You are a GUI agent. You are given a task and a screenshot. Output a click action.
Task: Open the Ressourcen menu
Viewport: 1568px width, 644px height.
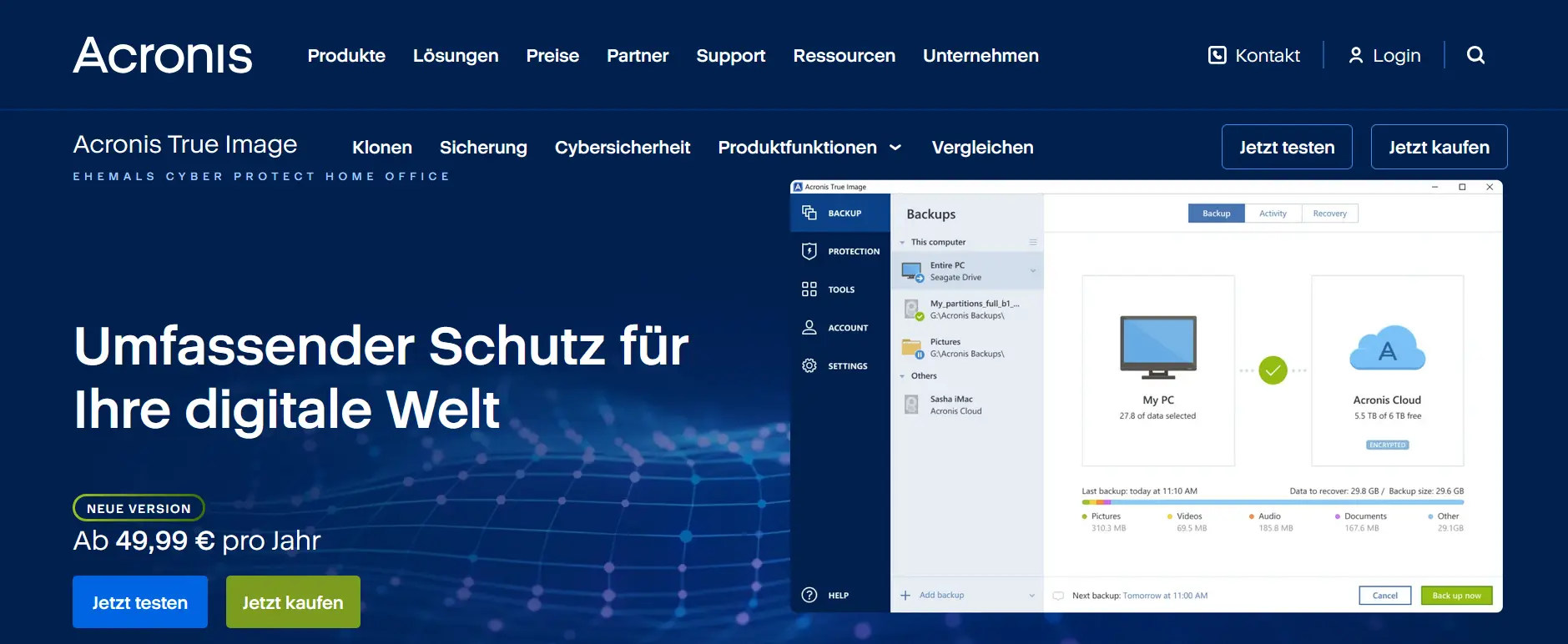click(845, 56)
